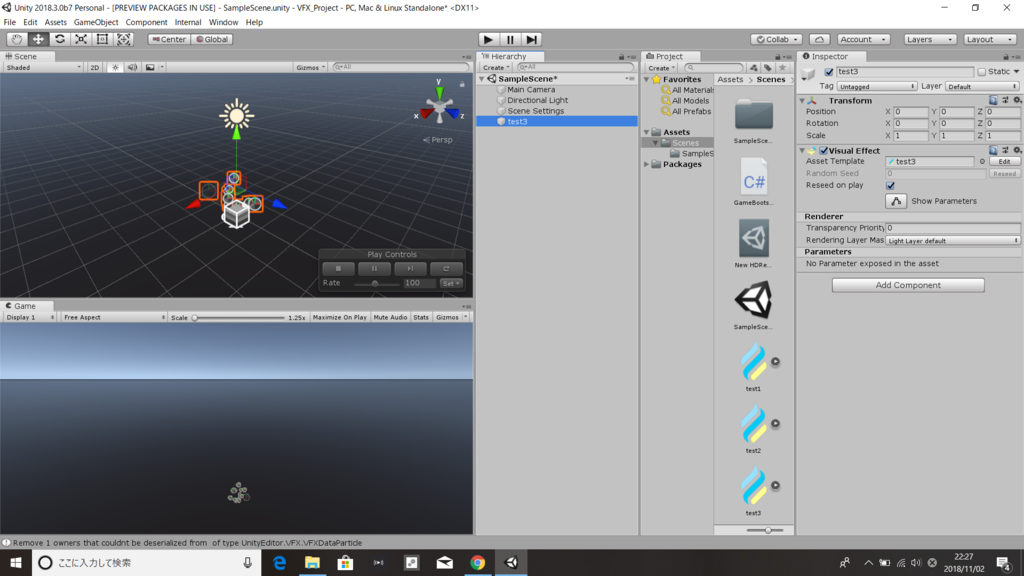Click the Asset Template object picker circle
Viewport: 1024px width, 576px height.
[x=982, y=161]
